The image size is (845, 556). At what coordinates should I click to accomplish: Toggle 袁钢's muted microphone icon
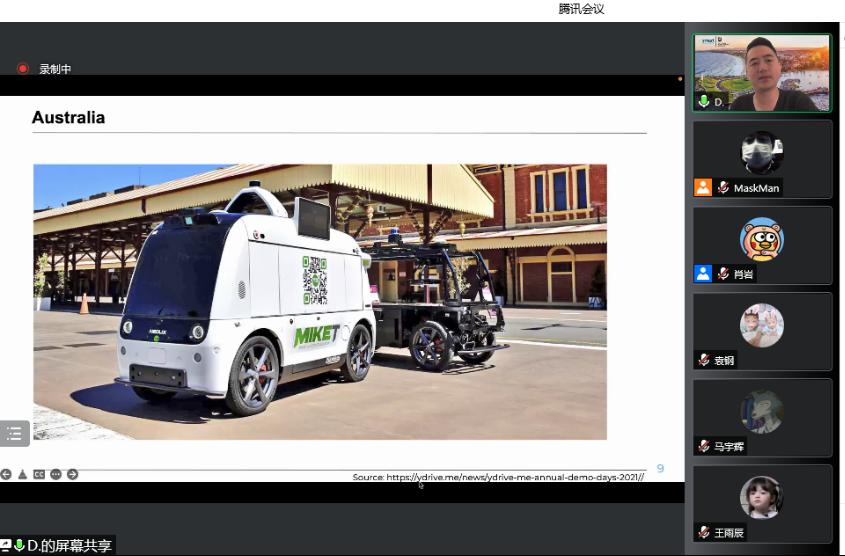pyautogui.click(x=704, y=360)
